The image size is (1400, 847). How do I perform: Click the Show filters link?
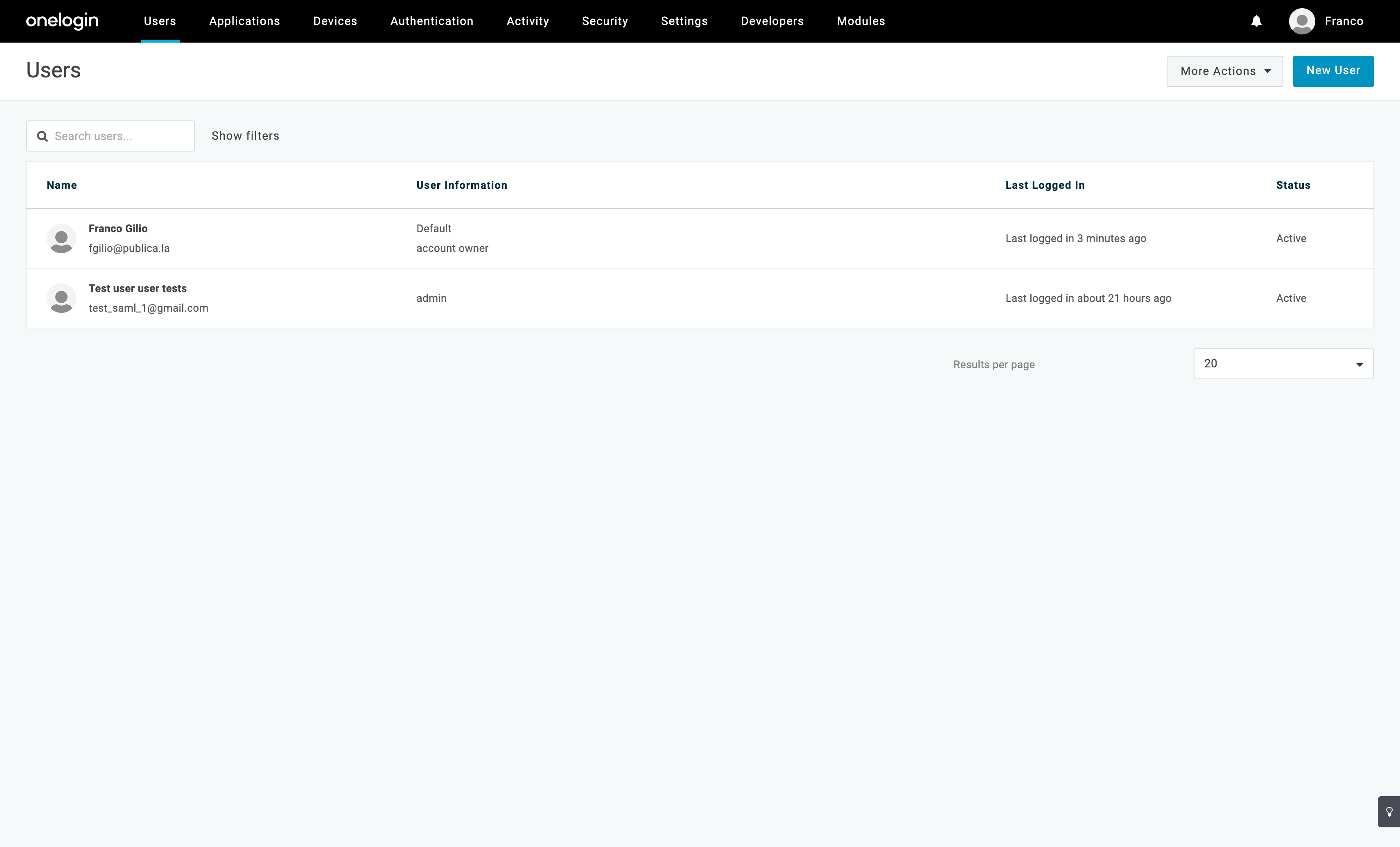click(x=246, y=136)
